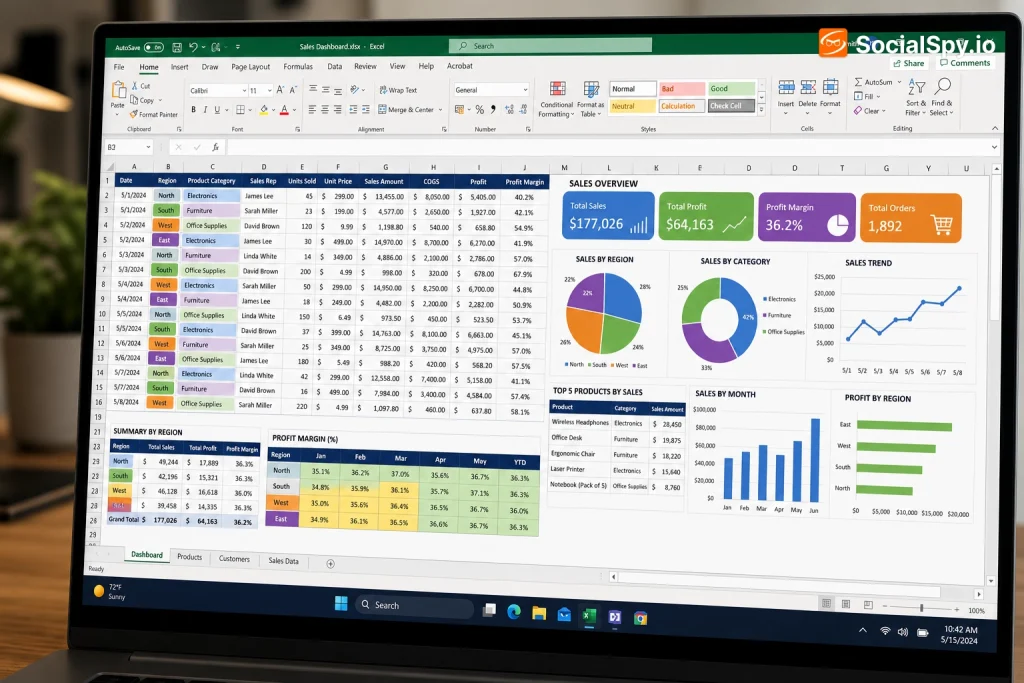Click the Excel icon on the taskbar

tap(589, 616)
